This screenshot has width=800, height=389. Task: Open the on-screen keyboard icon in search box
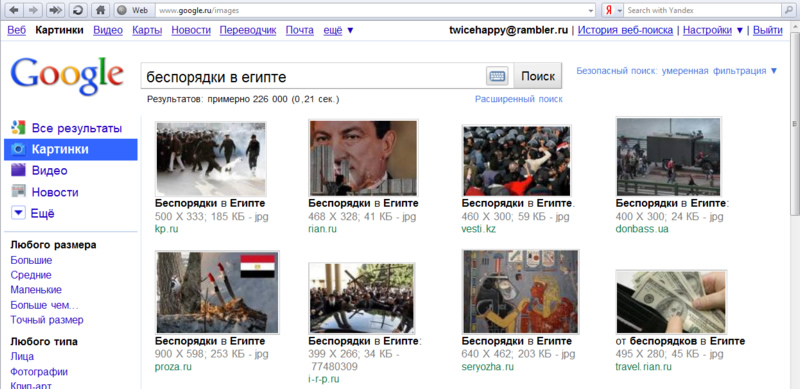click(497, 77)
